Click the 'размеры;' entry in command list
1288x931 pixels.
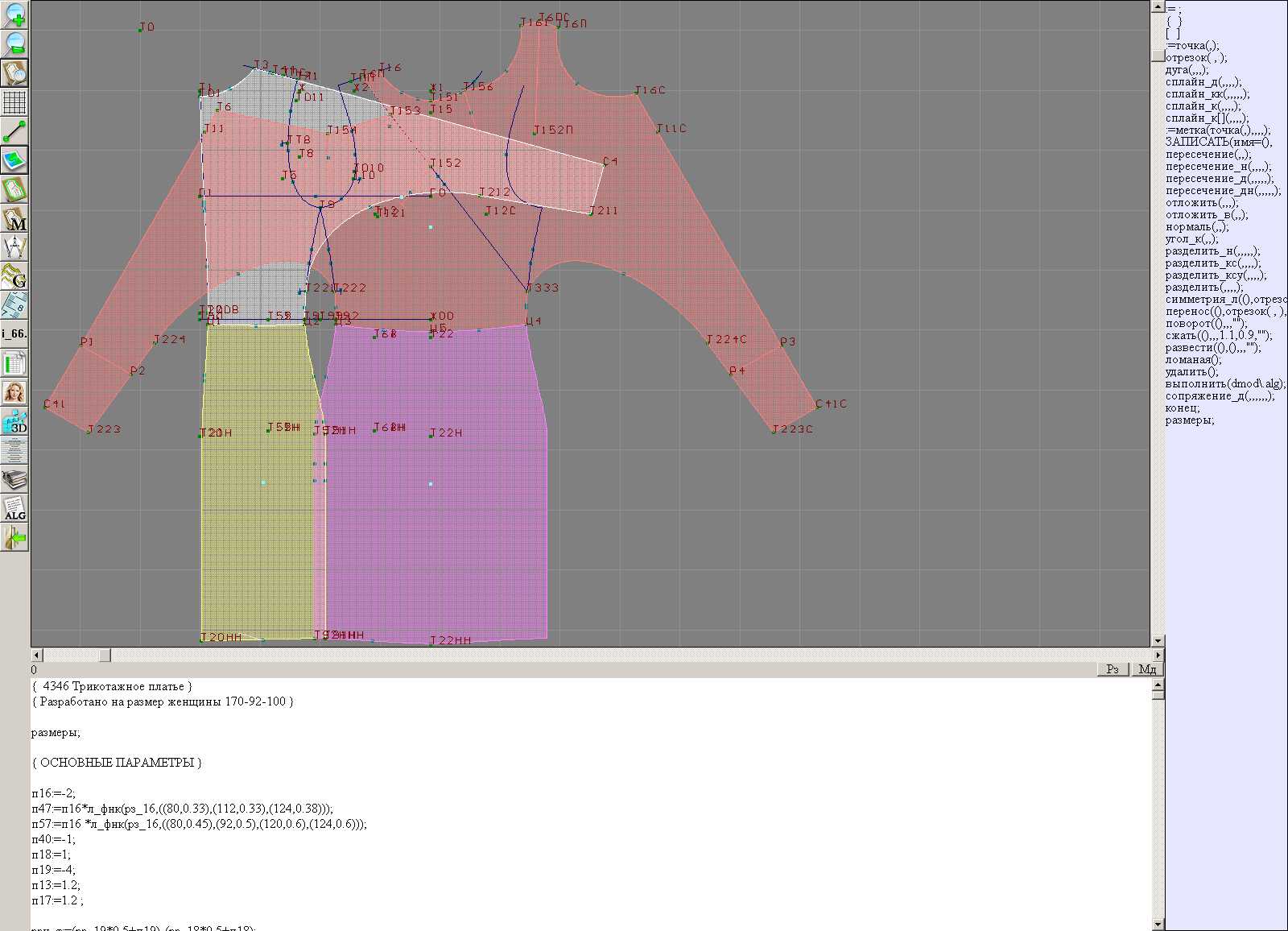1189,420
